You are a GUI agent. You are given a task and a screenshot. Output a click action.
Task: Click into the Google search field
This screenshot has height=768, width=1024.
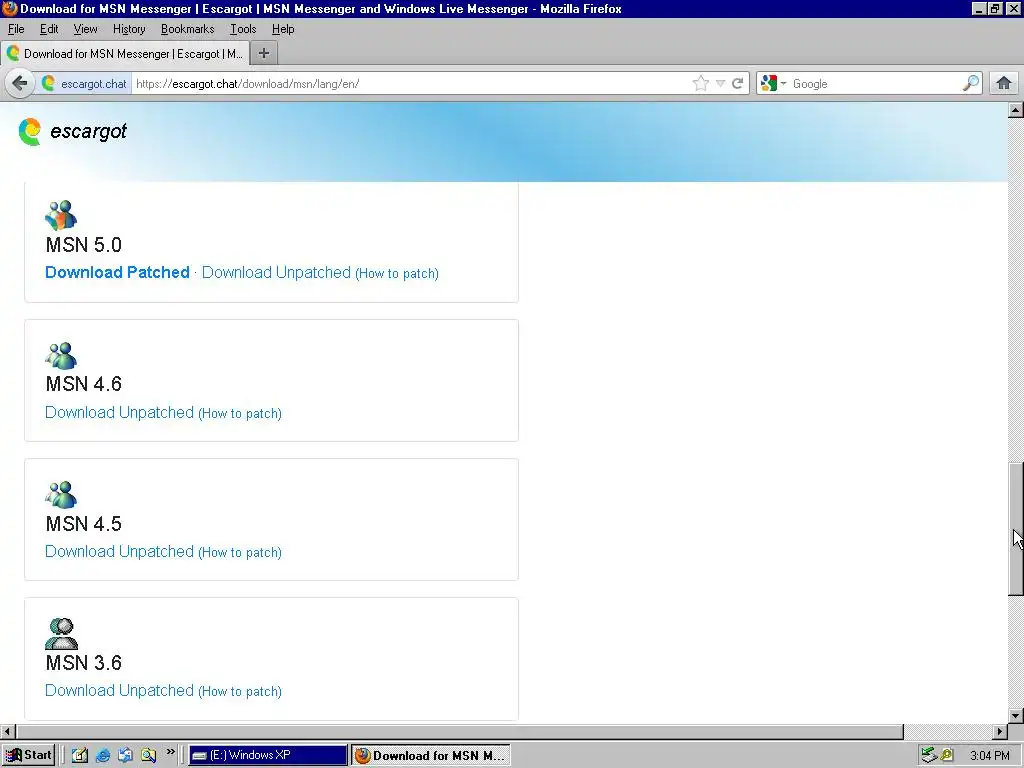click(x=875, y=84)
